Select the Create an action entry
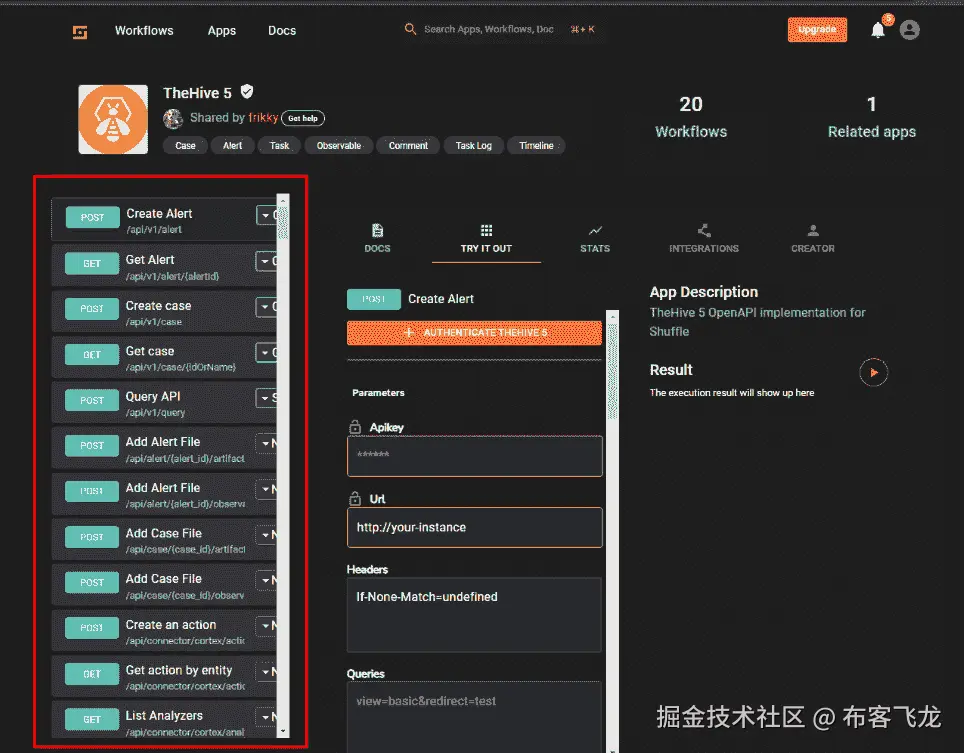964x753 pixels. coord(164,631)
